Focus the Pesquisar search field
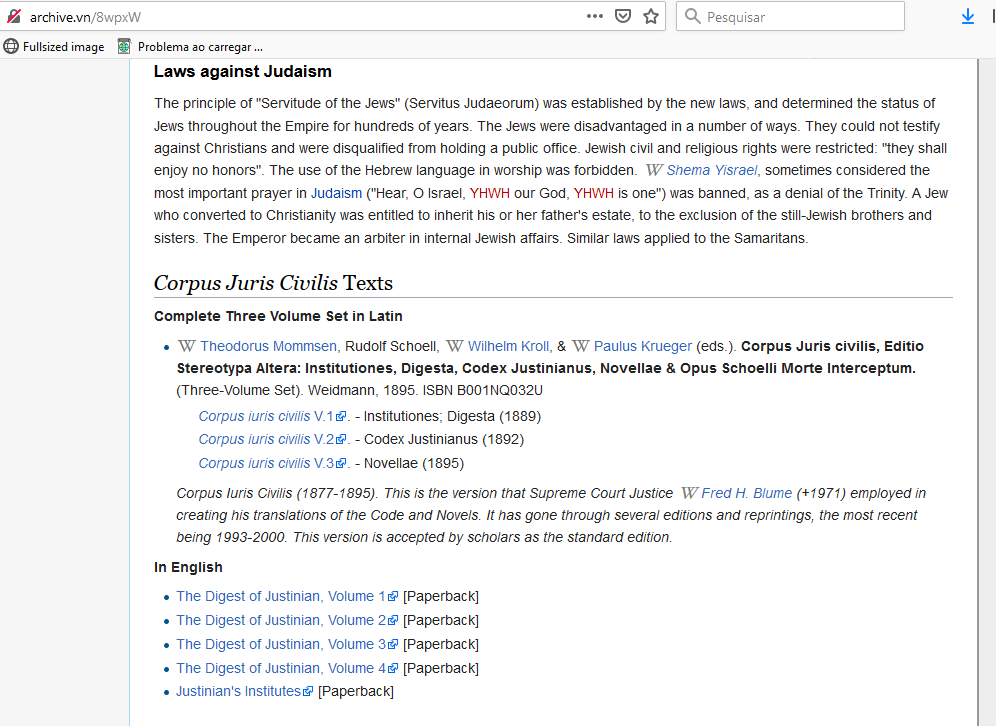The width and height of the screenshot is (996, 726). (x=800, y=17)
